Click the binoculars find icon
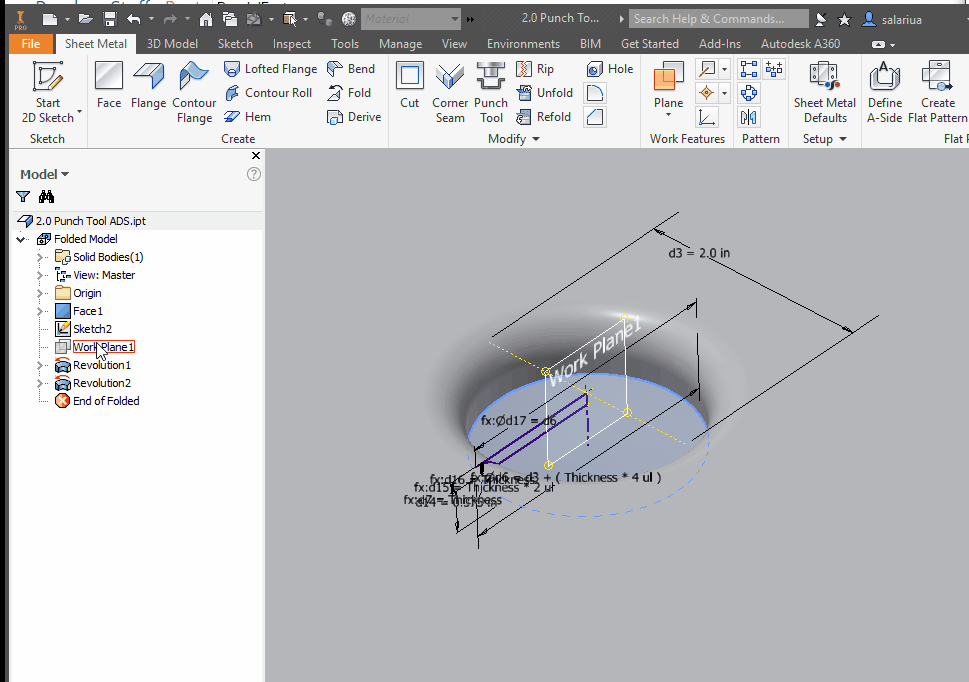The height and width of the screenshot is (682, 969). tap(46, 196)
